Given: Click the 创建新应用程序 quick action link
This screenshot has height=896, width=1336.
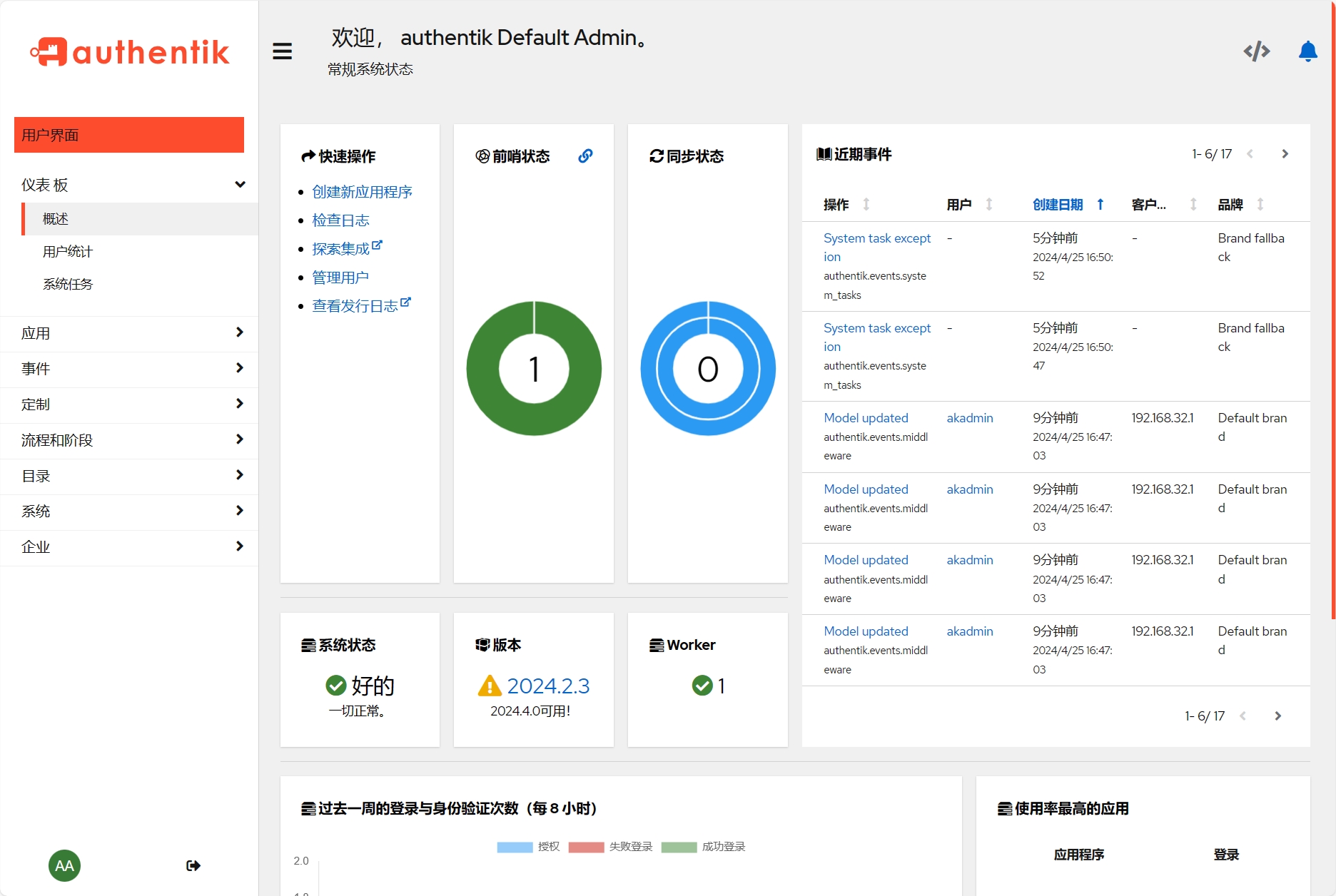Looking at the screenshot, I should 362,192.
